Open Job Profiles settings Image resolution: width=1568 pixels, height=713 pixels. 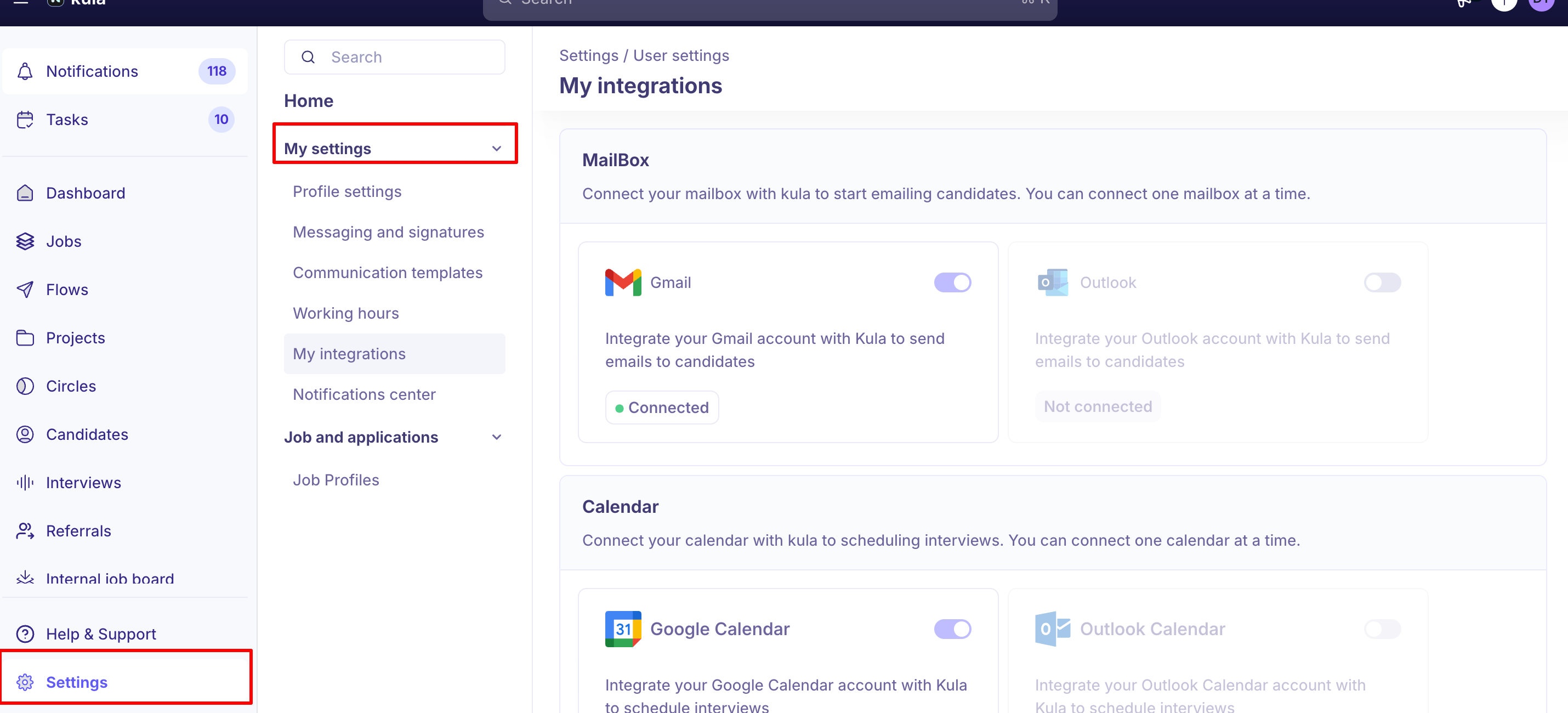point(394,480)
